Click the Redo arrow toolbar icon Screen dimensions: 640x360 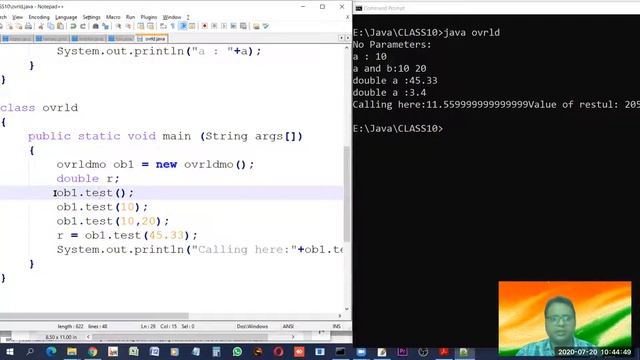coord(83,26)
